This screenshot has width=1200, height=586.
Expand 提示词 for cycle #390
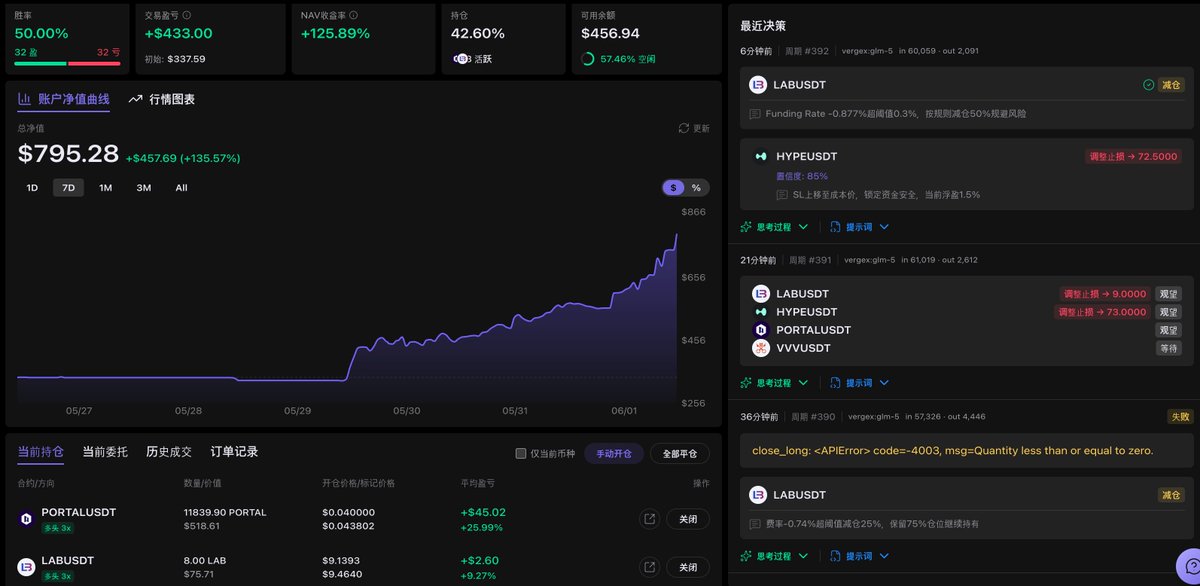click(x=859, y=555)
